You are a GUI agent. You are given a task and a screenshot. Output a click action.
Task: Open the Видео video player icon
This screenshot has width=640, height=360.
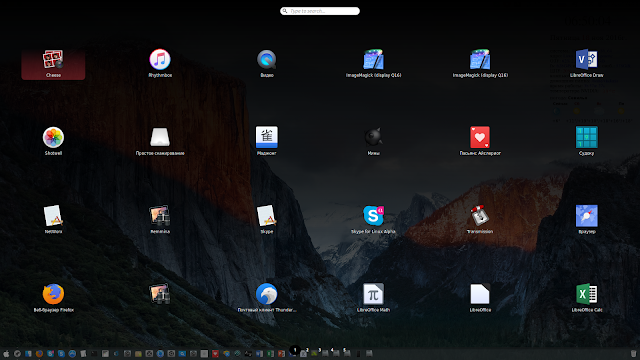(267, 60)
